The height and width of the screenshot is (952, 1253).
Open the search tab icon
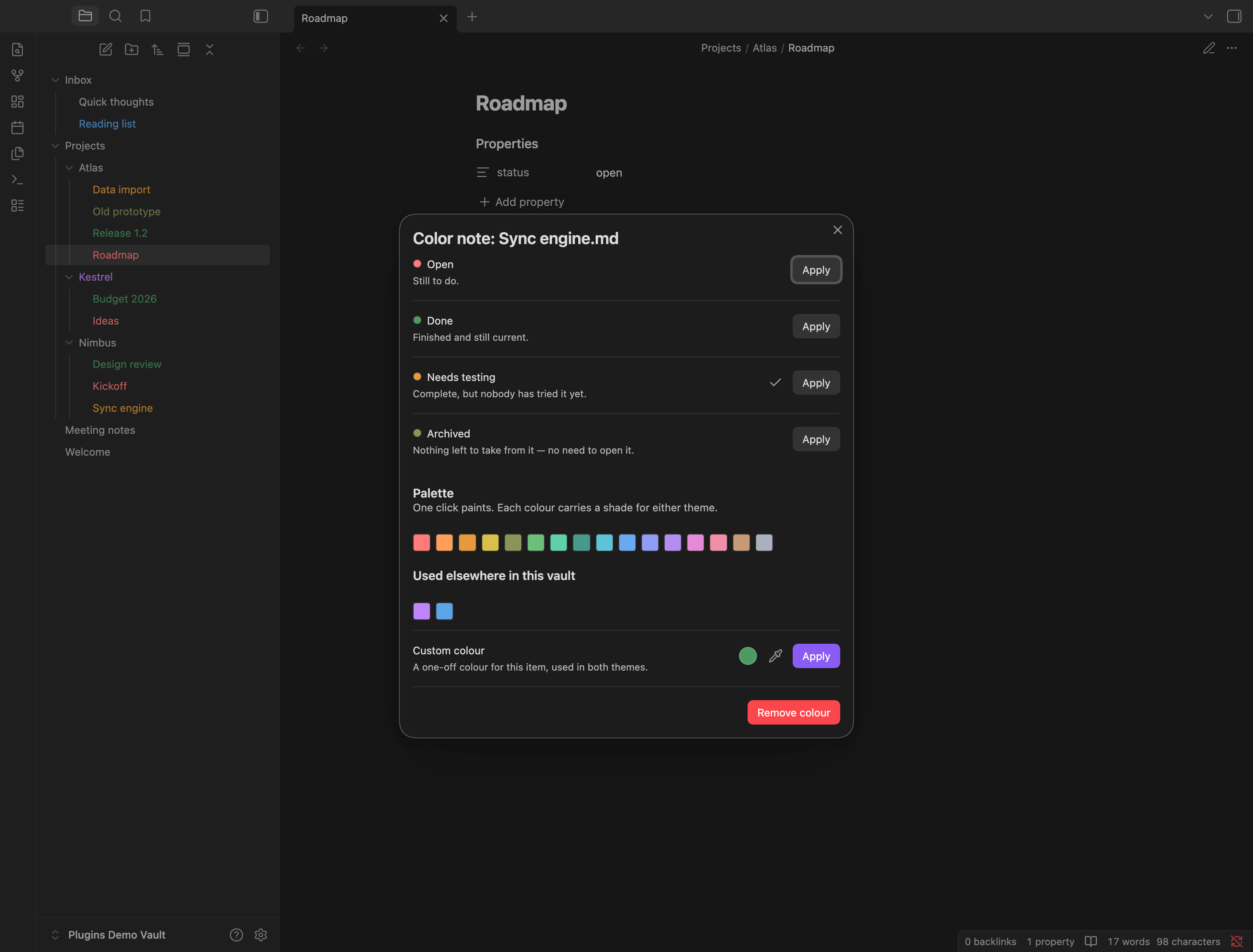pos(115,16)
